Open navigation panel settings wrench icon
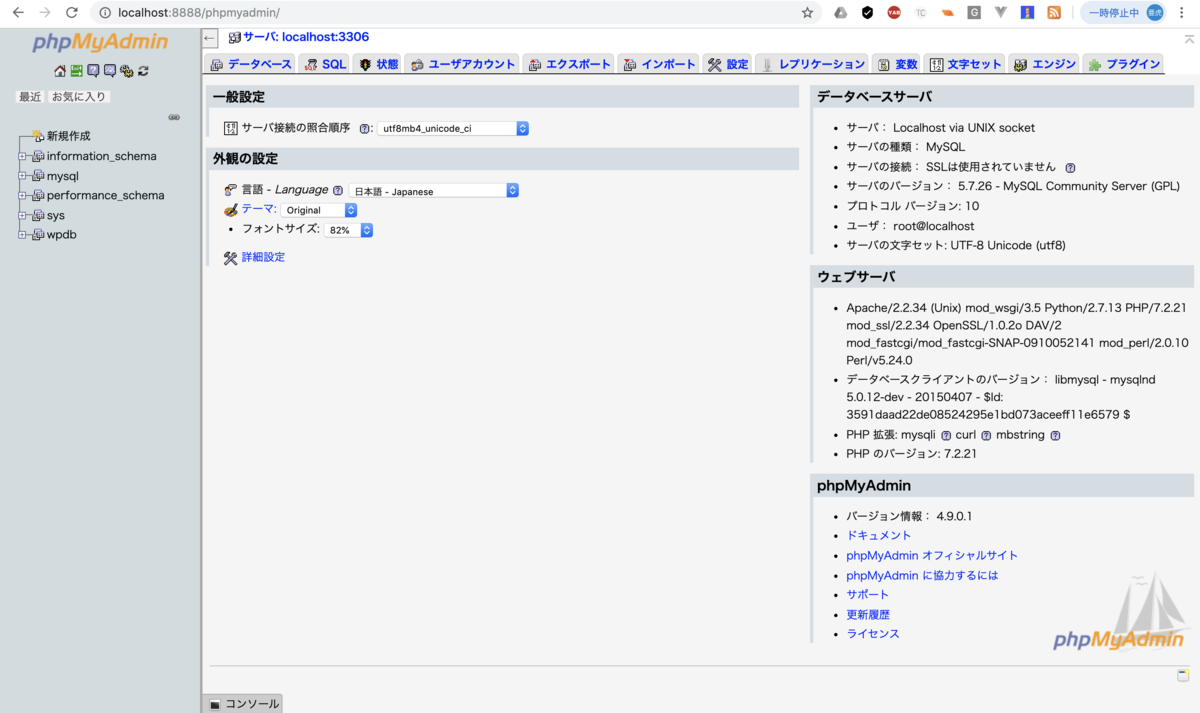Viewport: 1200px width, 713px height. [x=126, y=71]
